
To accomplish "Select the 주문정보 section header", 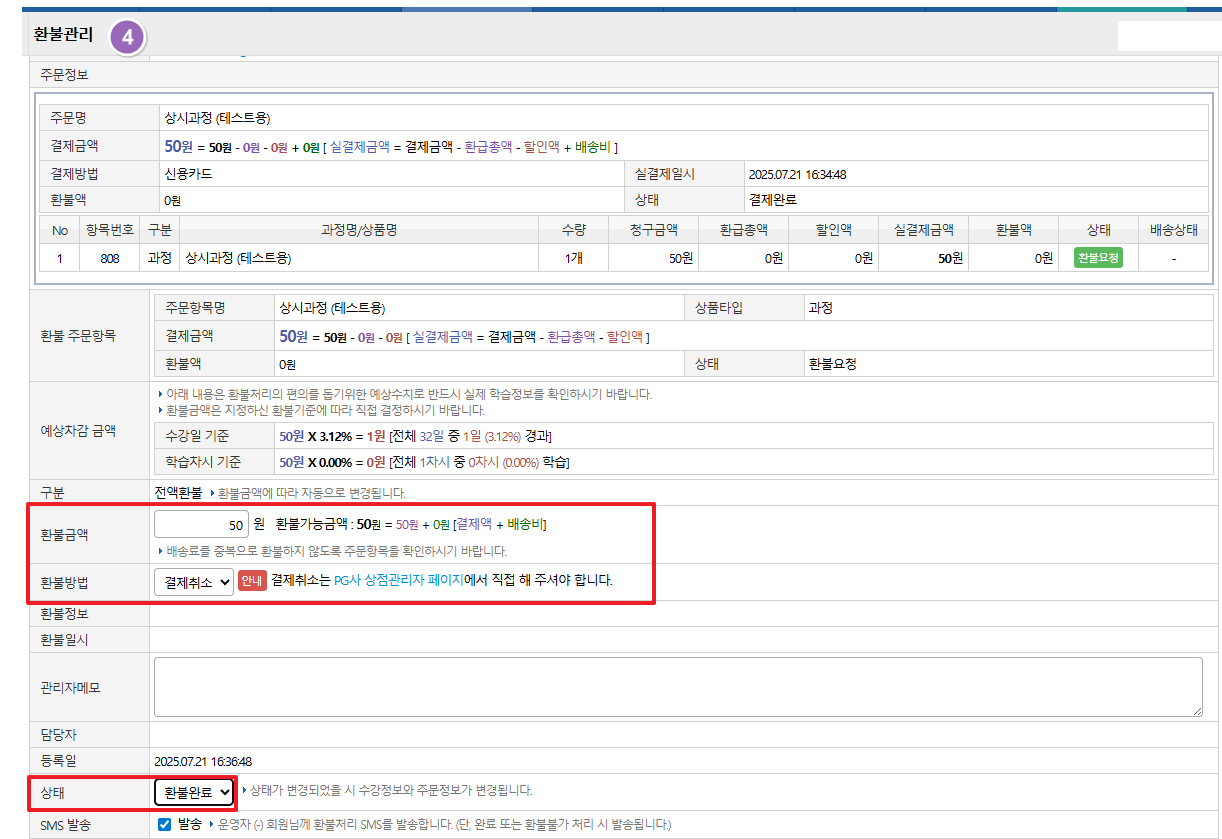I will [x=65, y=74].
